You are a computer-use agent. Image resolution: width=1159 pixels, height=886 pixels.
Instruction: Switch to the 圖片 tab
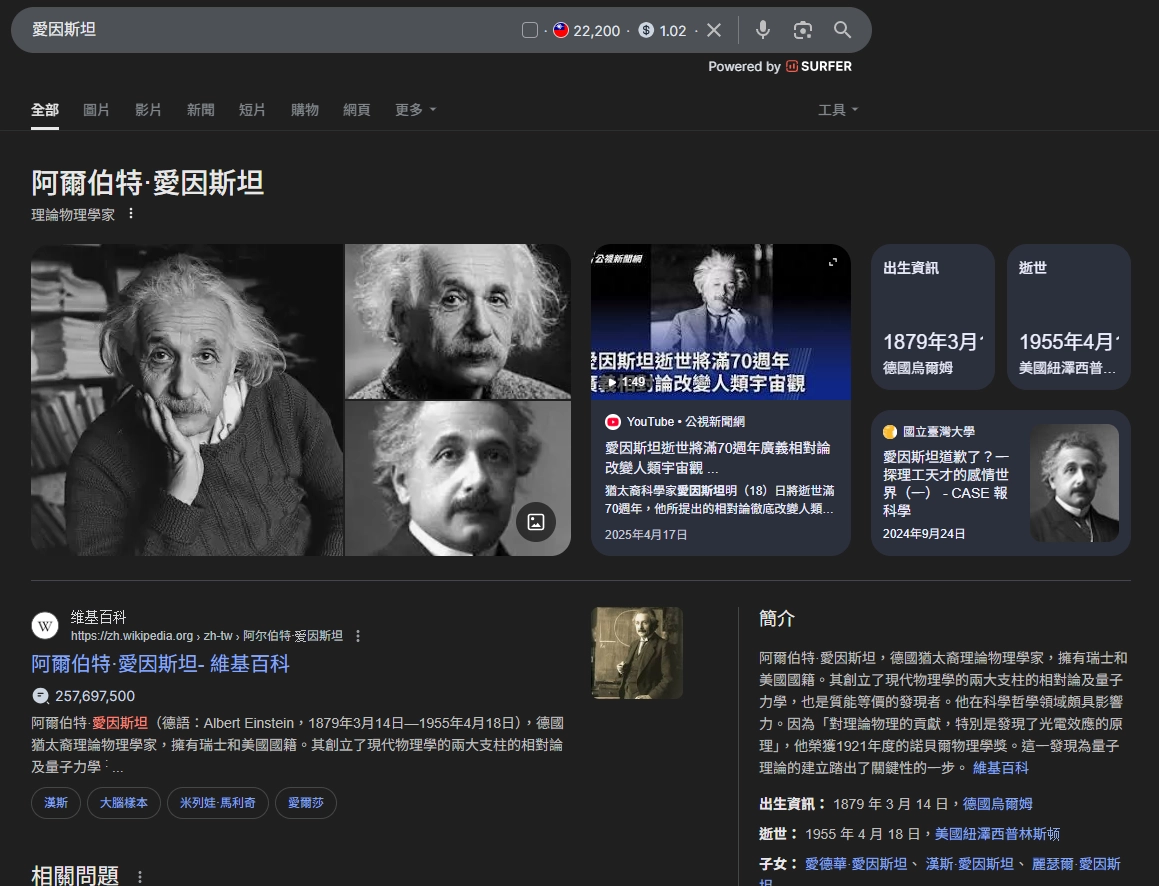coord(96,109)
